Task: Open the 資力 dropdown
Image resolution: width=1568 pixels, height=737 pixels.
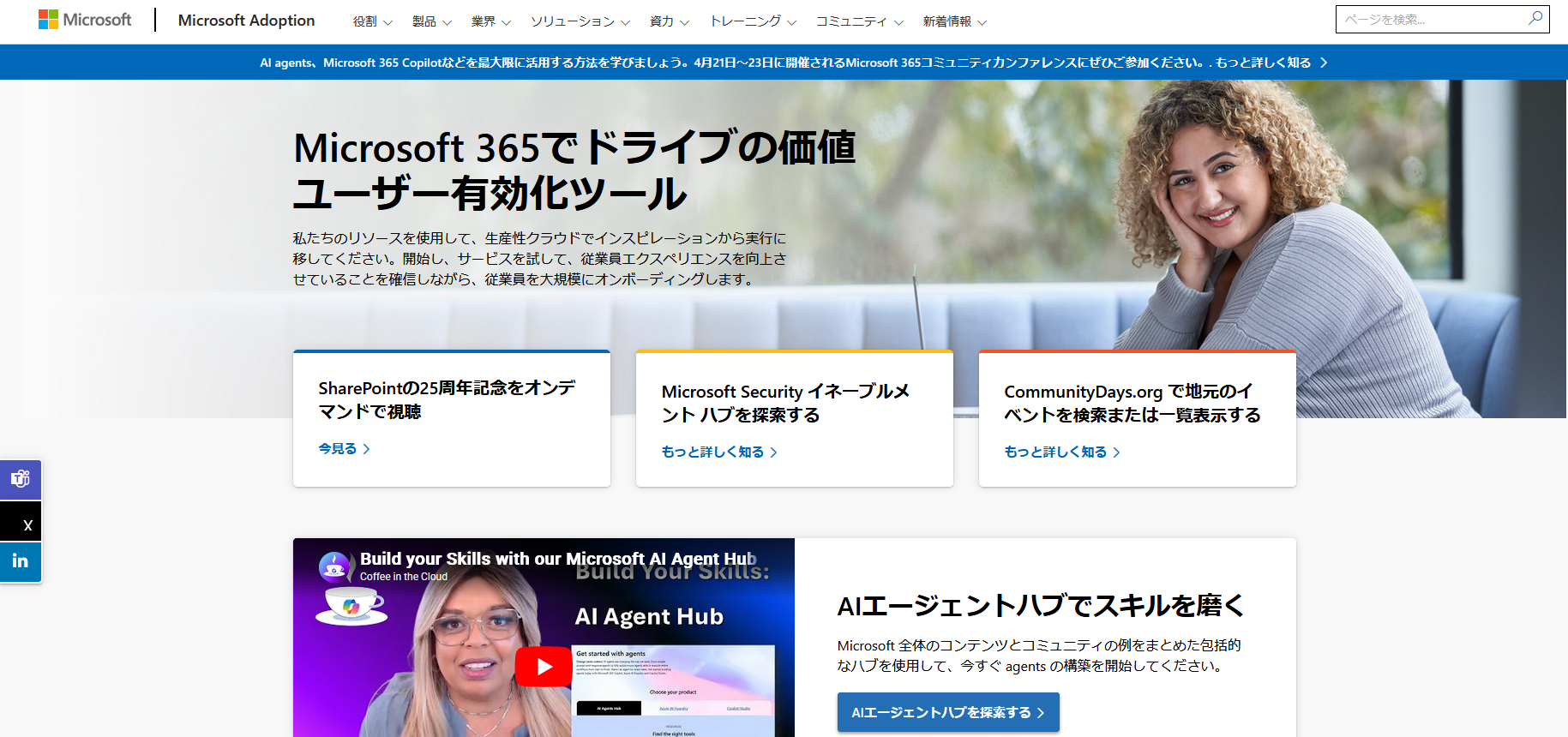Action: click(x=669, y=21)
